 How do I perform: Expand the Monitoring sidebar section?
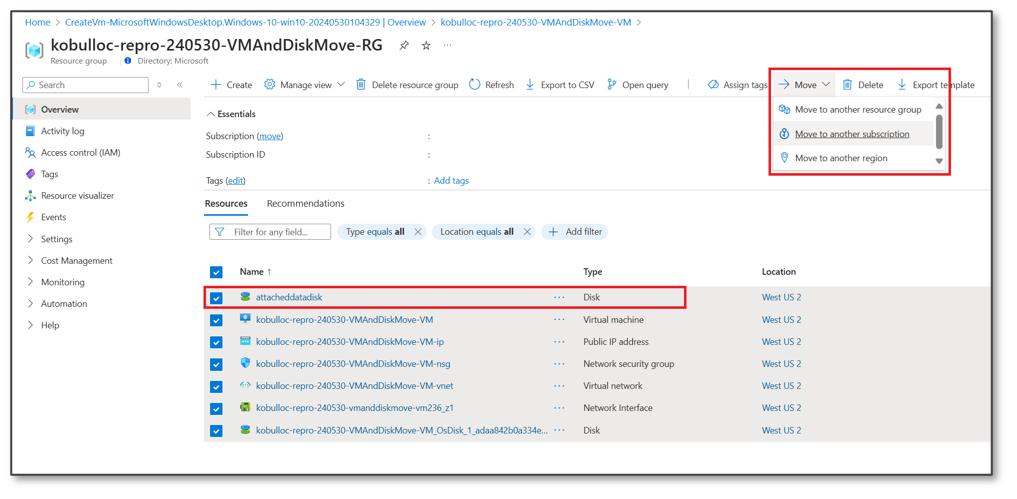click(x=30, y=282)
